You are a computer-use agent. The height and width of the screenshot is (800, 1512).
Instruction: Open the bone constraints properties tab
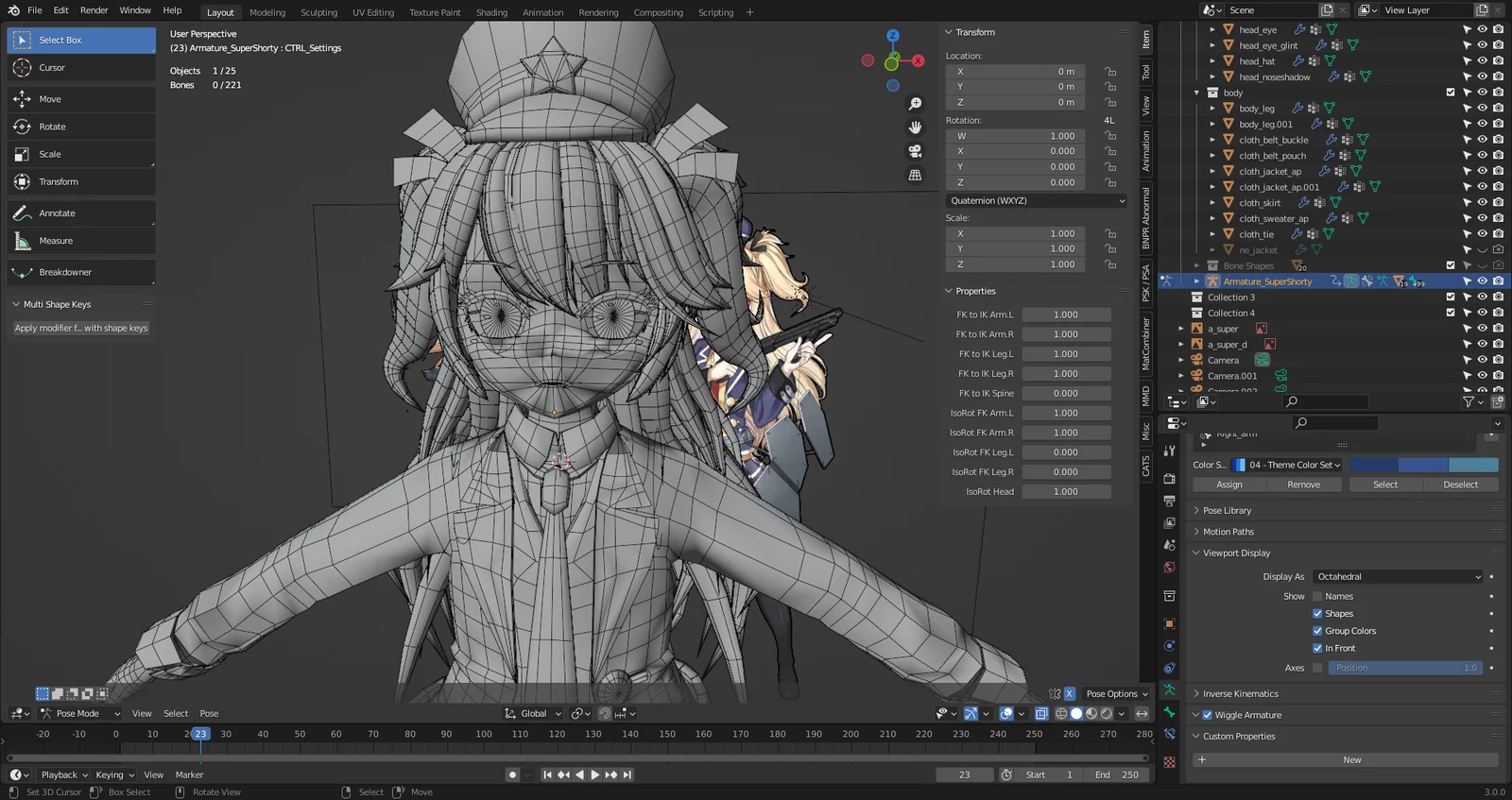1170,733
